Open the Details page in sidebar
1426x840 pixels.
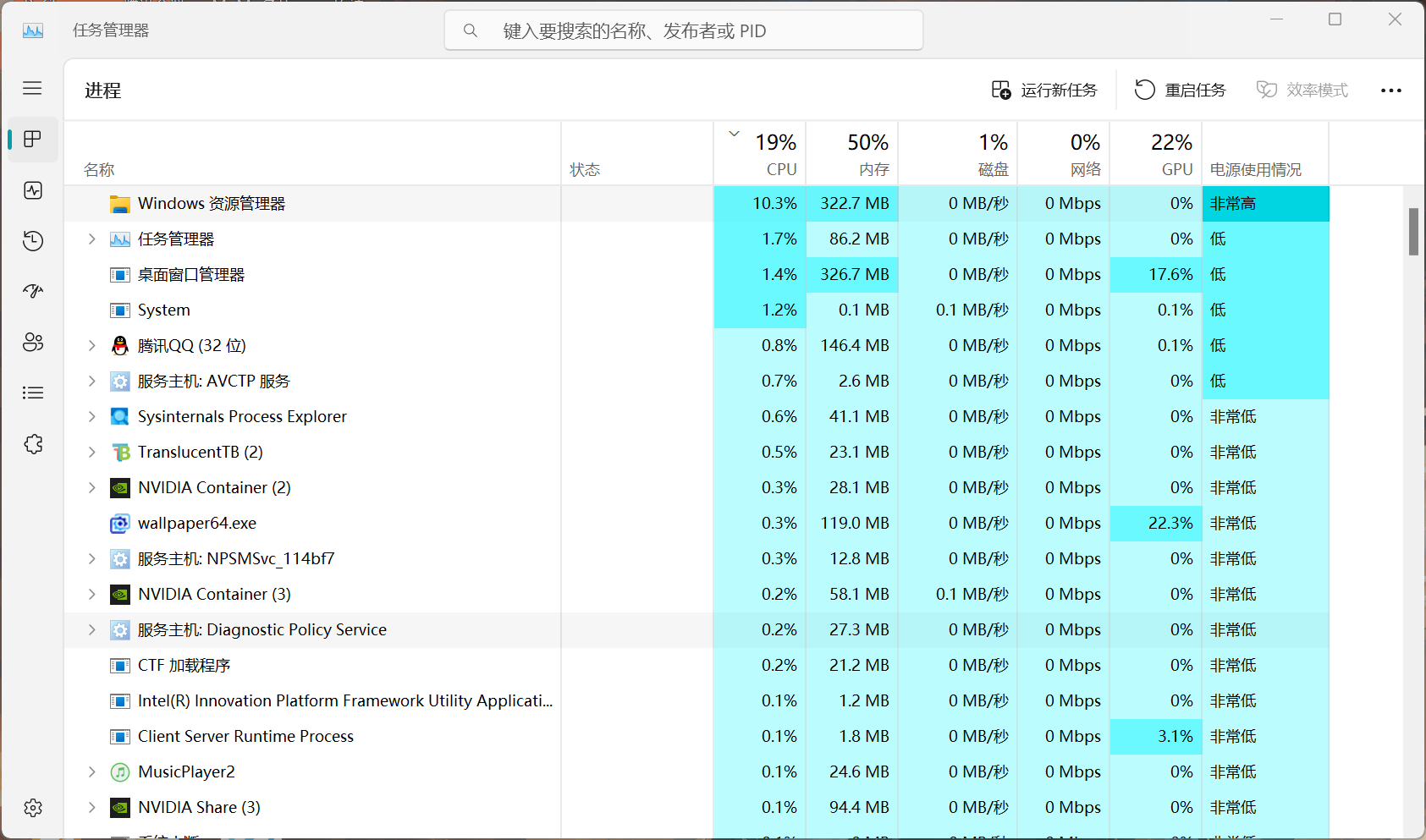click(x=33, y=393)
